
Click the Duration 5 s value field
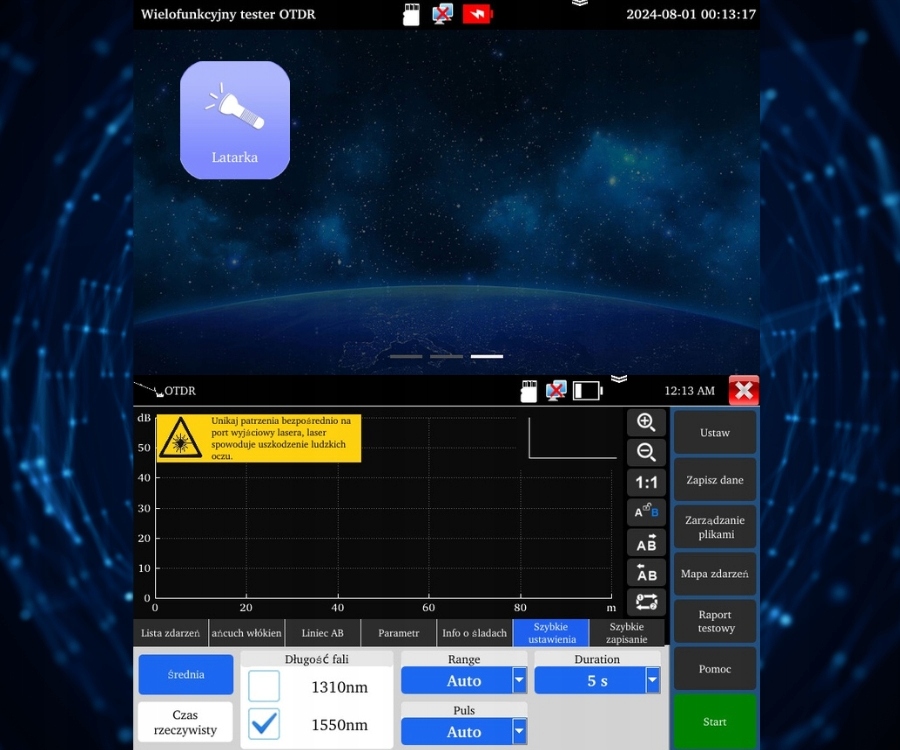(590, 681)
